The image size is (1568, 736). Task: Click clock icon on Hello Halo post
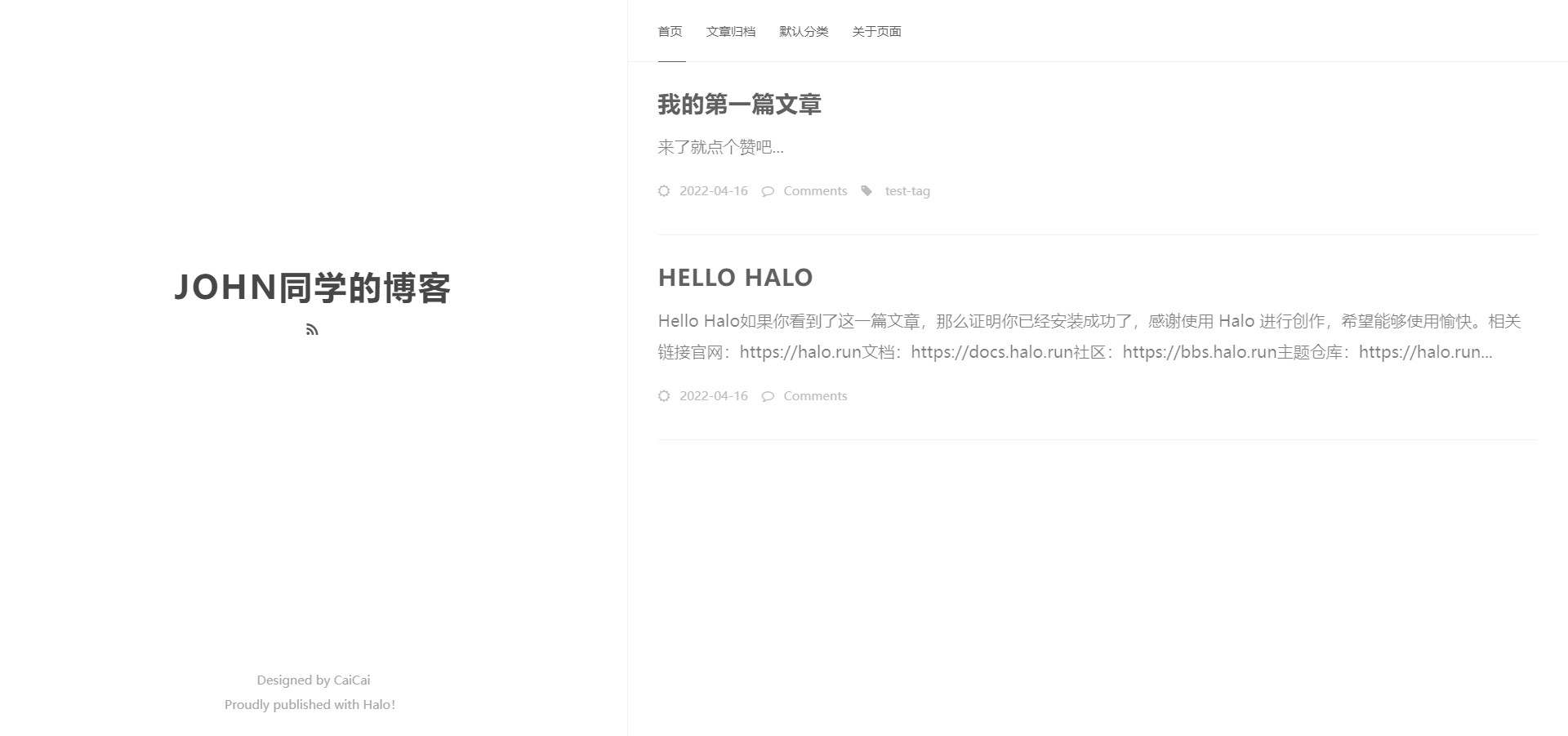[x=664, y=395]
